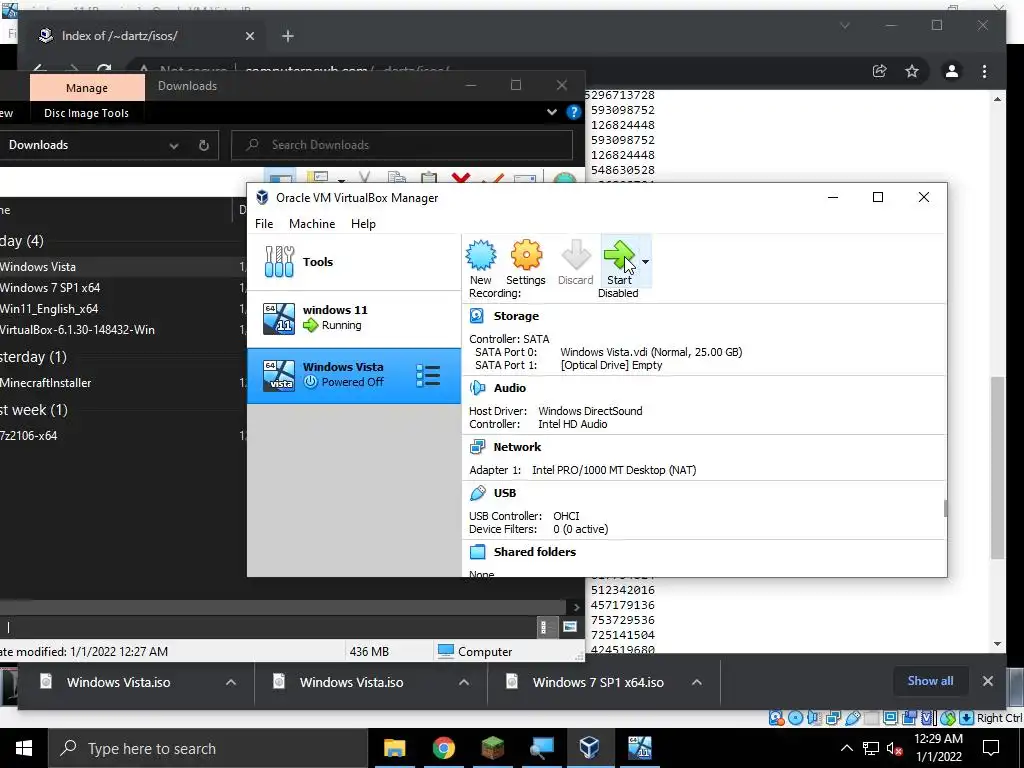This screenshot has width=1024, height=768.
Task: Click the Shared folders folder icon
Action: click(x=477, y=552)
